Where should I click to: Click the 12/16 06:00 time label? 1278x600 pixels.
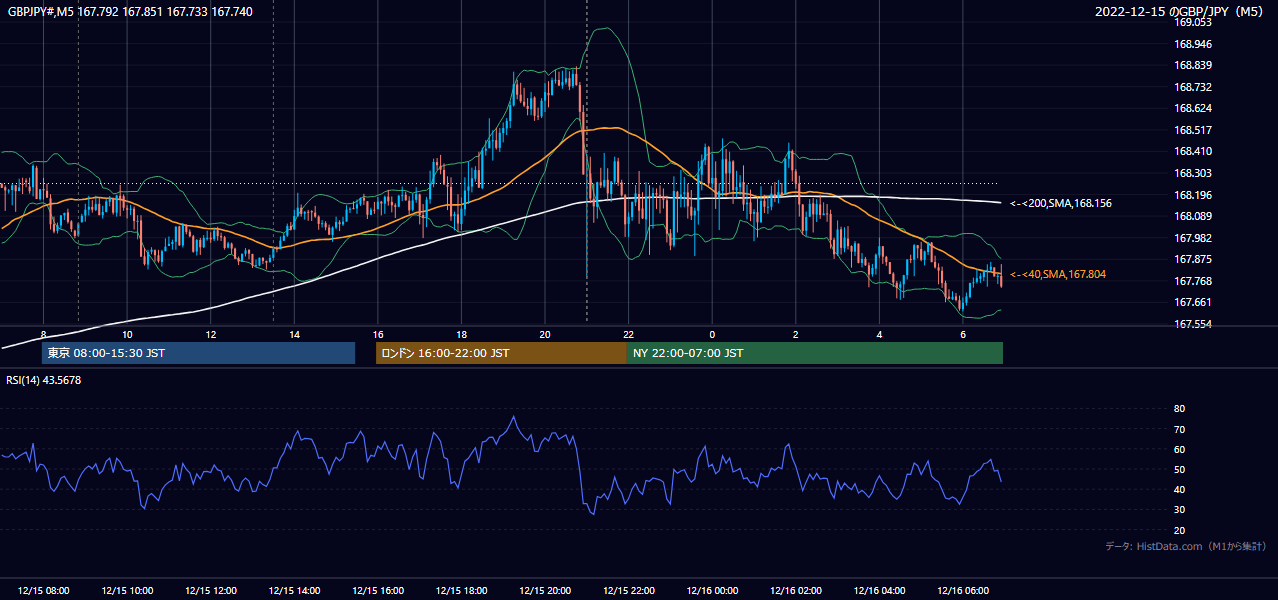tap(963, 591)
